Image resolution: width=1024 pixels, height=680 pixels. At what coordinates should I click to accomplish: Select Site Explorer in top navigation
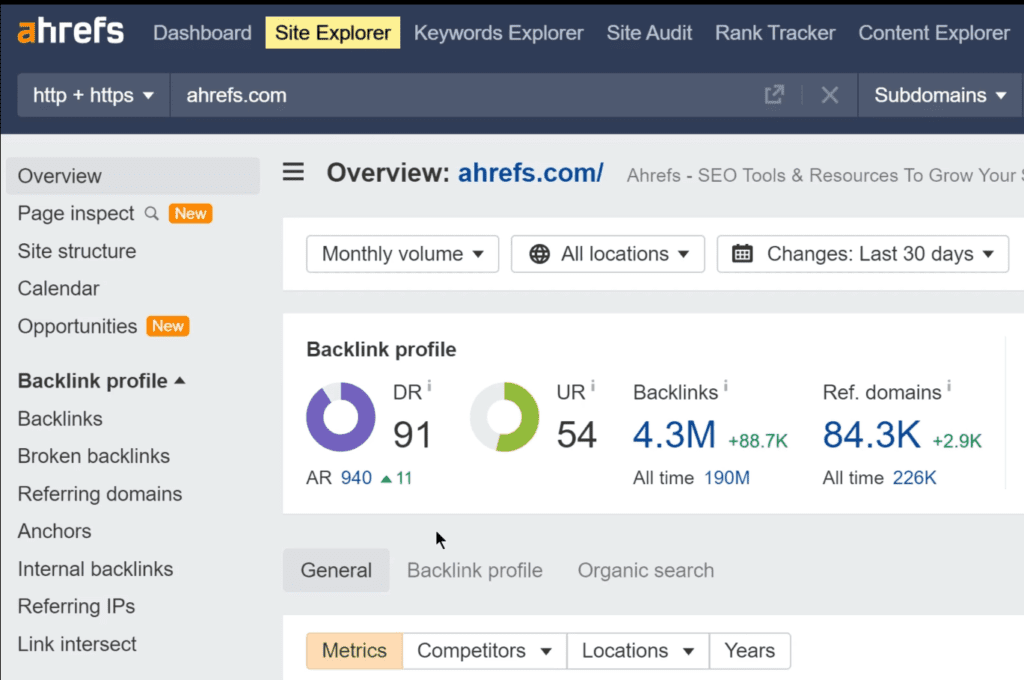point(333,33)
